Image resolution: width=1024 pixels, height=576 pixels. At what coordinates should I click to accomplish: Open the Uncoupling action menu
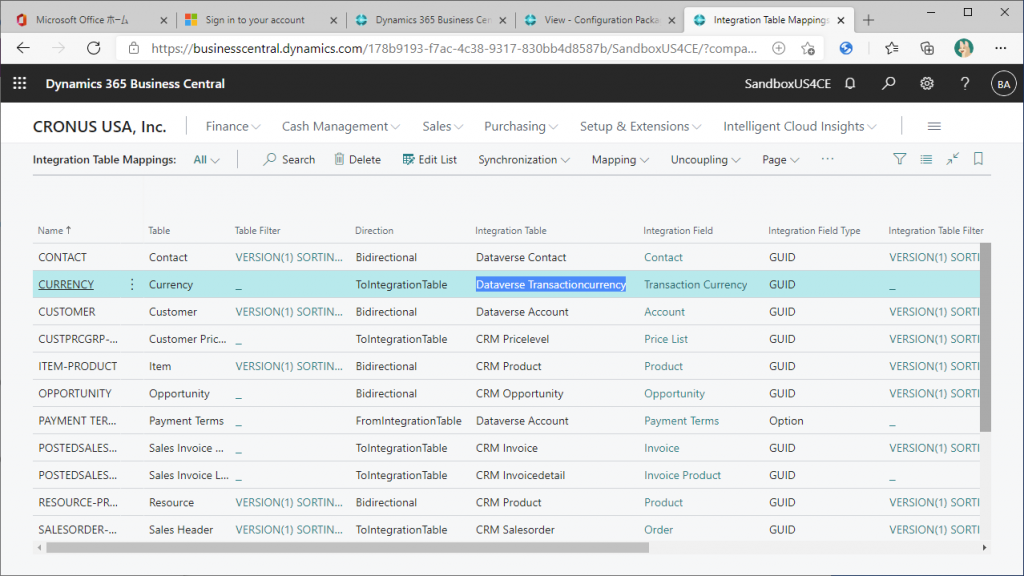(705, 159)
